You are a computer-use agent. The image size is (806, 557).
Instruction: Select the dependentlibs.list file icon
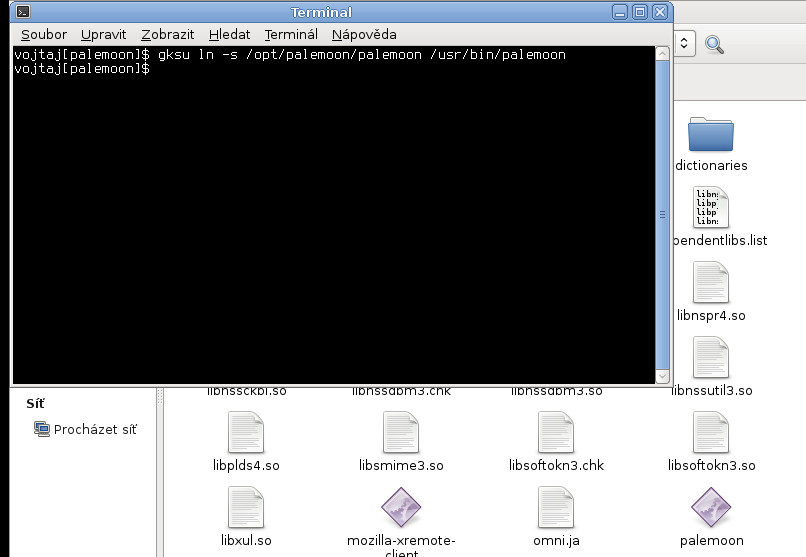[710, 207]
